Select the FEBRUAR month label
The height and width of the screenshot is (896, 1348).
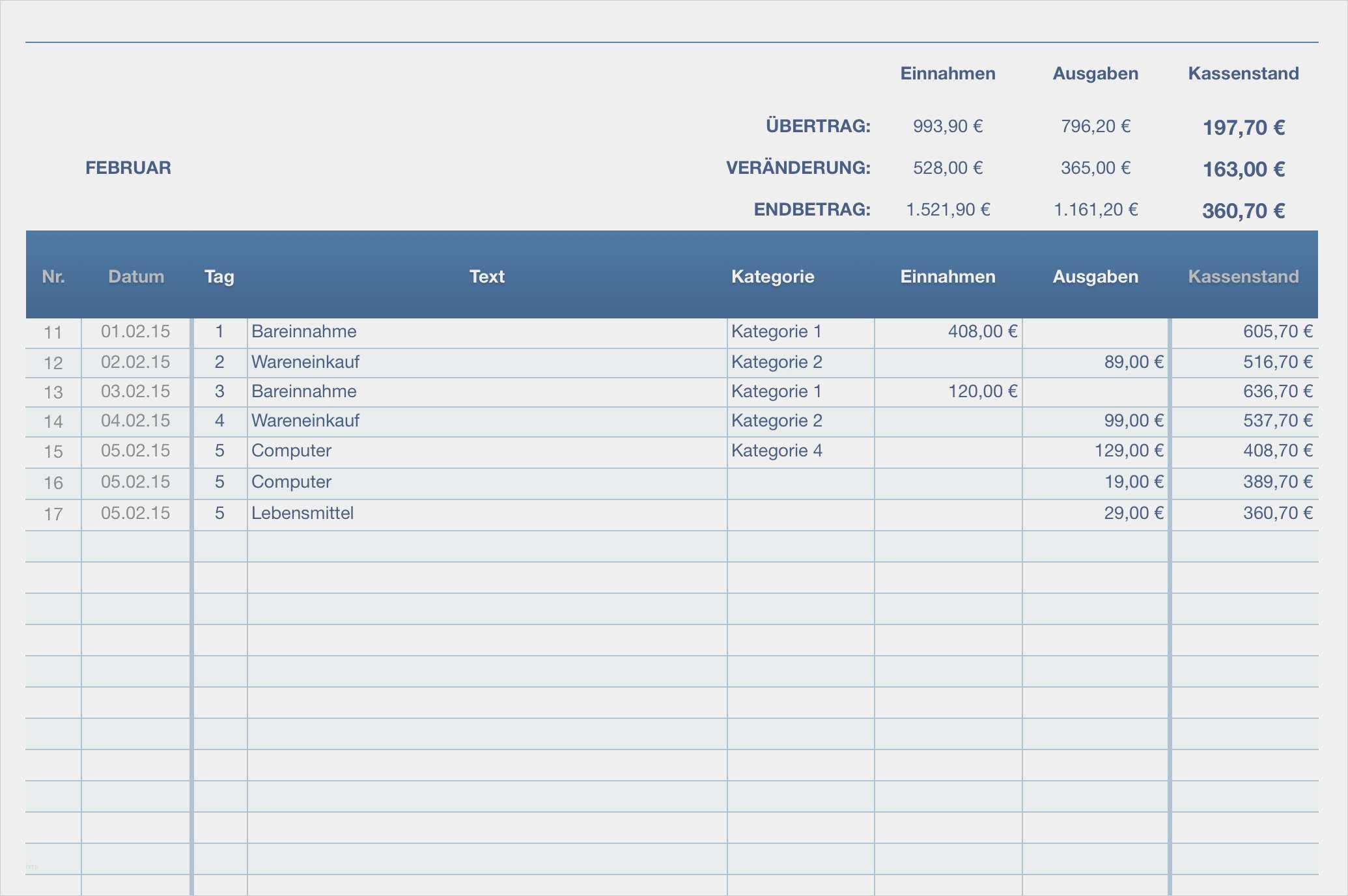coord(128,168)
